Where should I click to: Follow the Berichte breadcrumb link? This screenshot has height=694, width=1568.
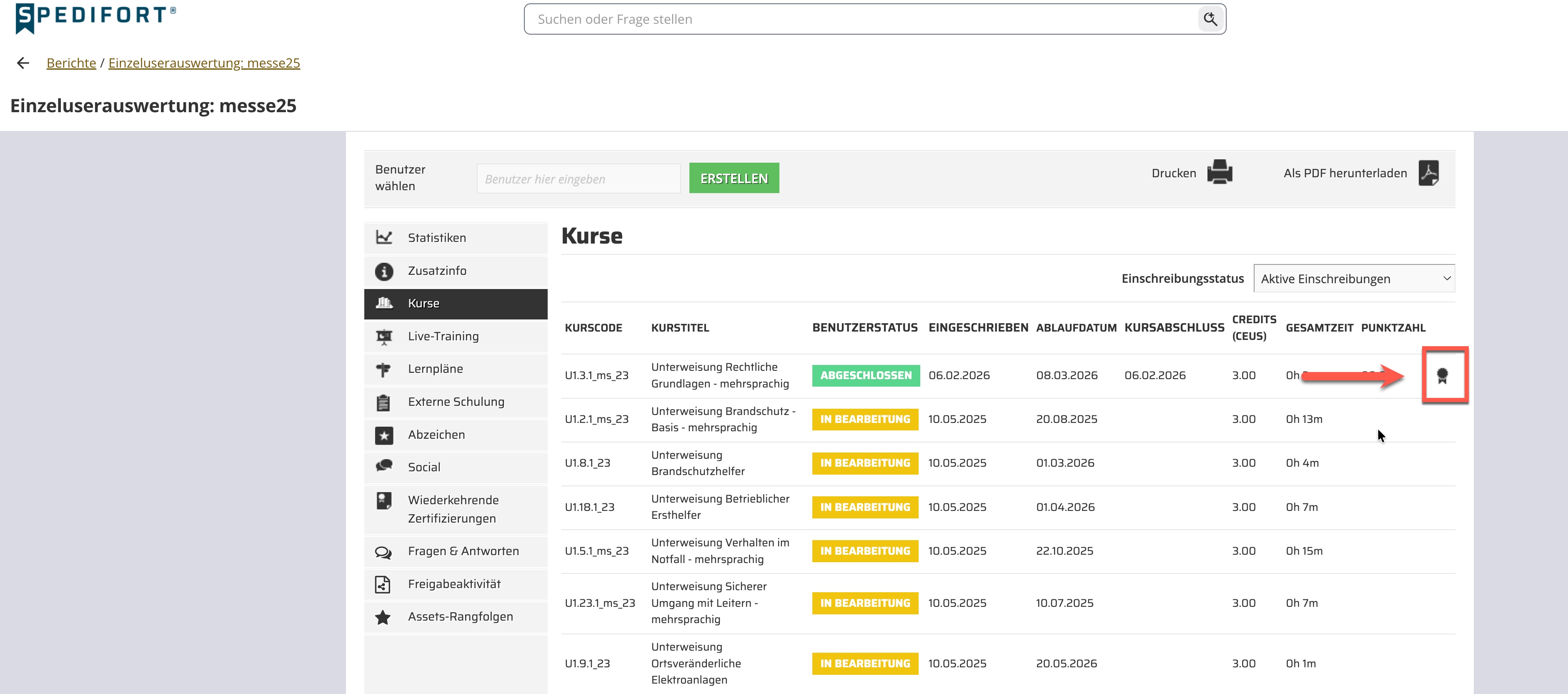coord(71,63)
